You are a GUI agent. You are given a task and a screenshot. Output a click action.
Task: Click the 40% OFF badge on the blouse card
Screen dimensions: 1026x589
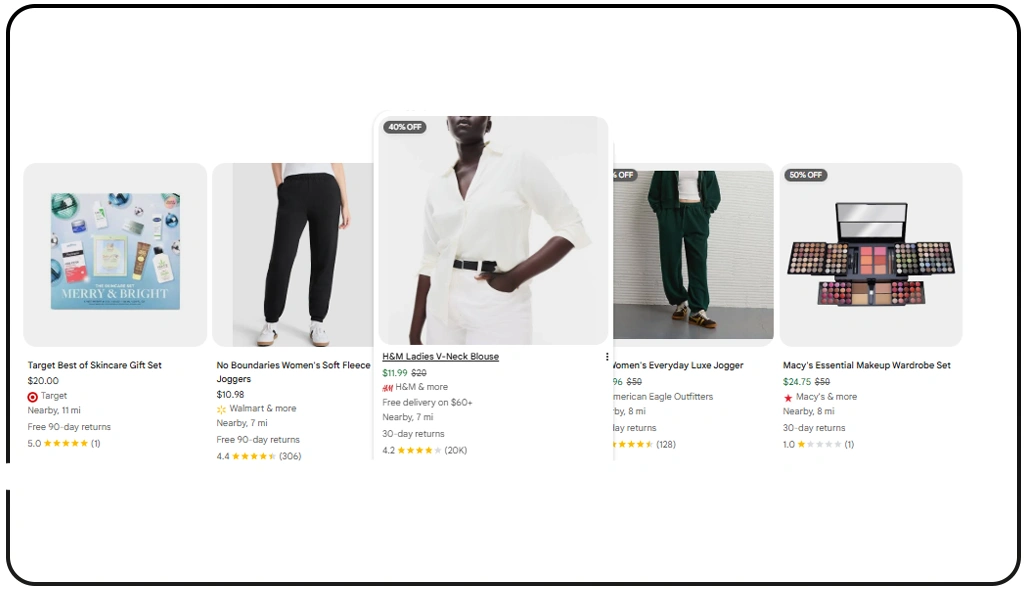coord(404,127)
